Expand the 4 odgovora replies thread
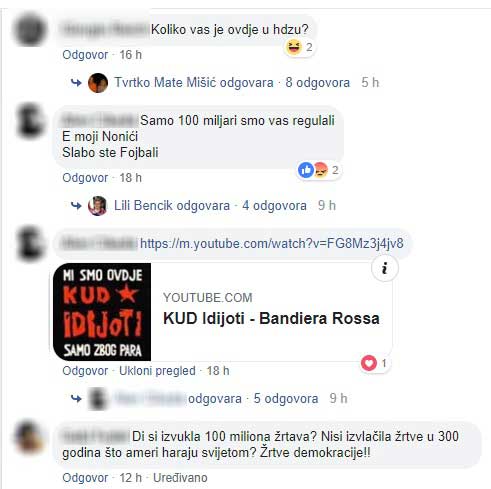 [274, 205]
